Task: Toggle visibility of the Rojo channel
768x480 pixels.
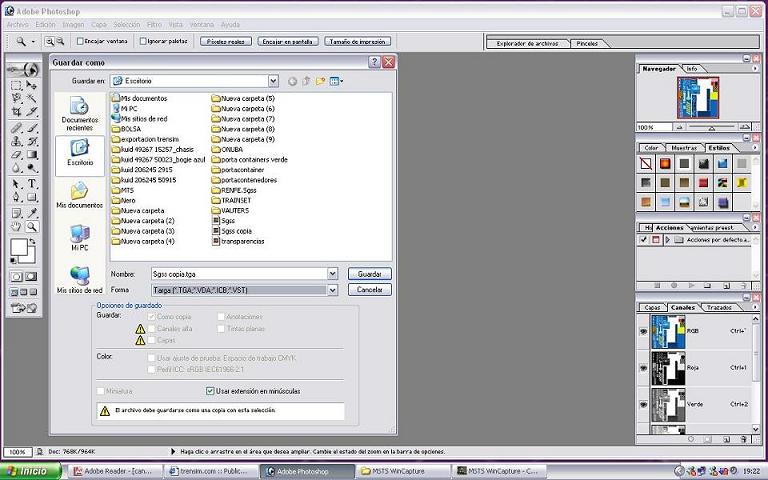Action: point(643,368)
